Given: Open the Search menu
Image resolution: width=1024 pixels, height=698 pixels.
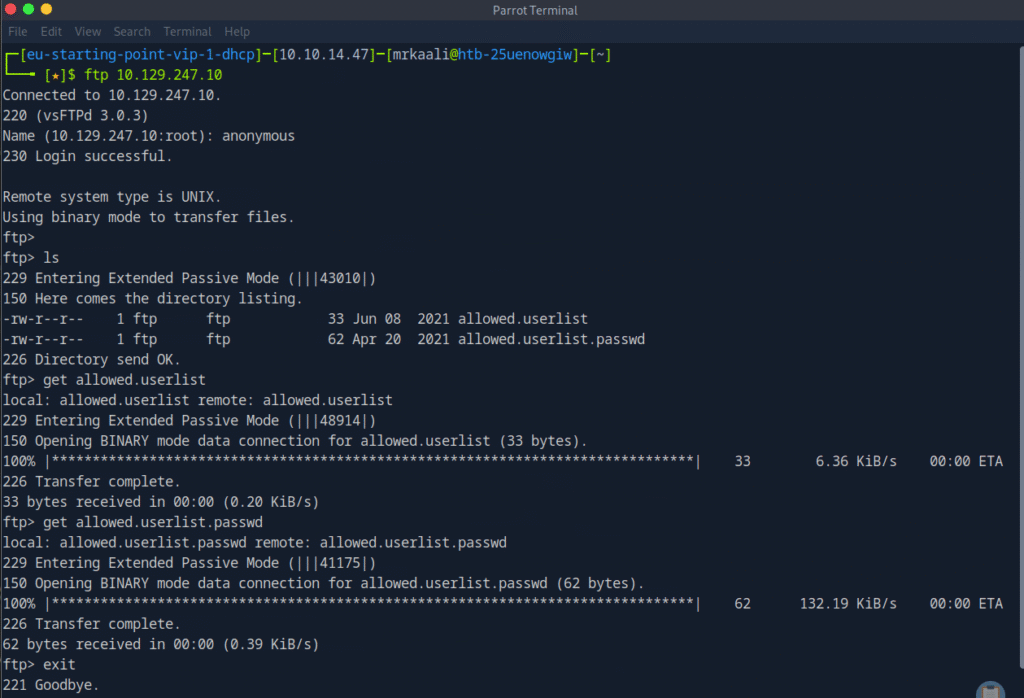Looking at the screenshot, I should click(x=132, y=31).
